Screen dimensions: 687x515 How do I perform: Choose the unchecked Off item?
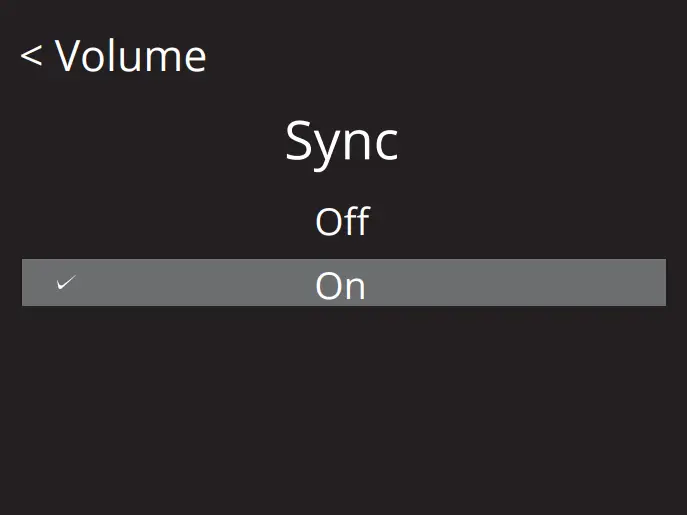tap(342, 221)
